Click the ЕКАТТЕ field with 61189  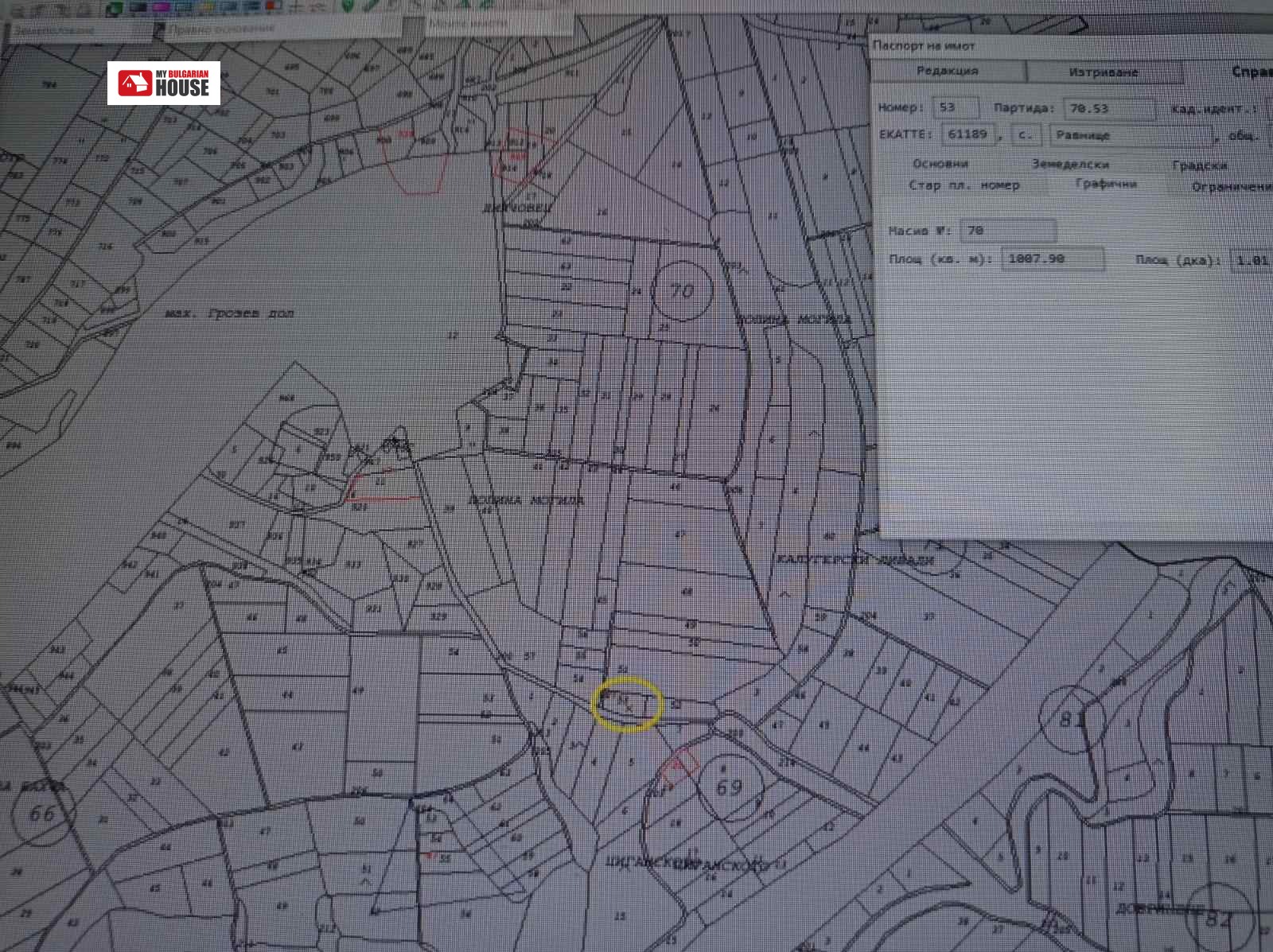tap(967, 134)
